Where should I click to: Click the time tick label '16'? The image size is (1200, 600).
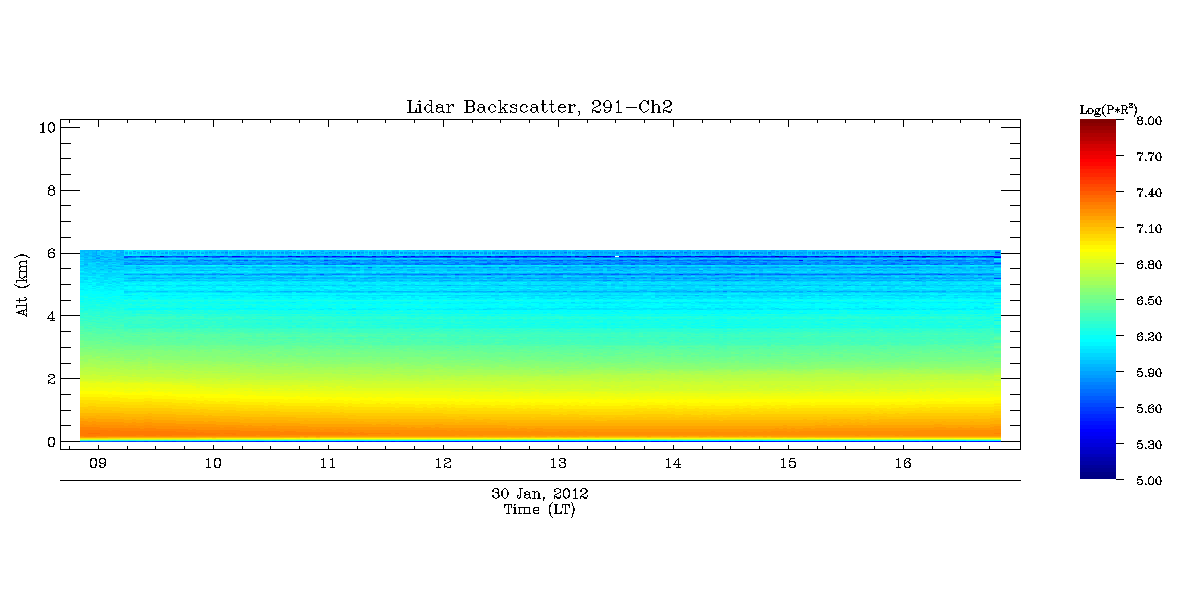[903, 464]
